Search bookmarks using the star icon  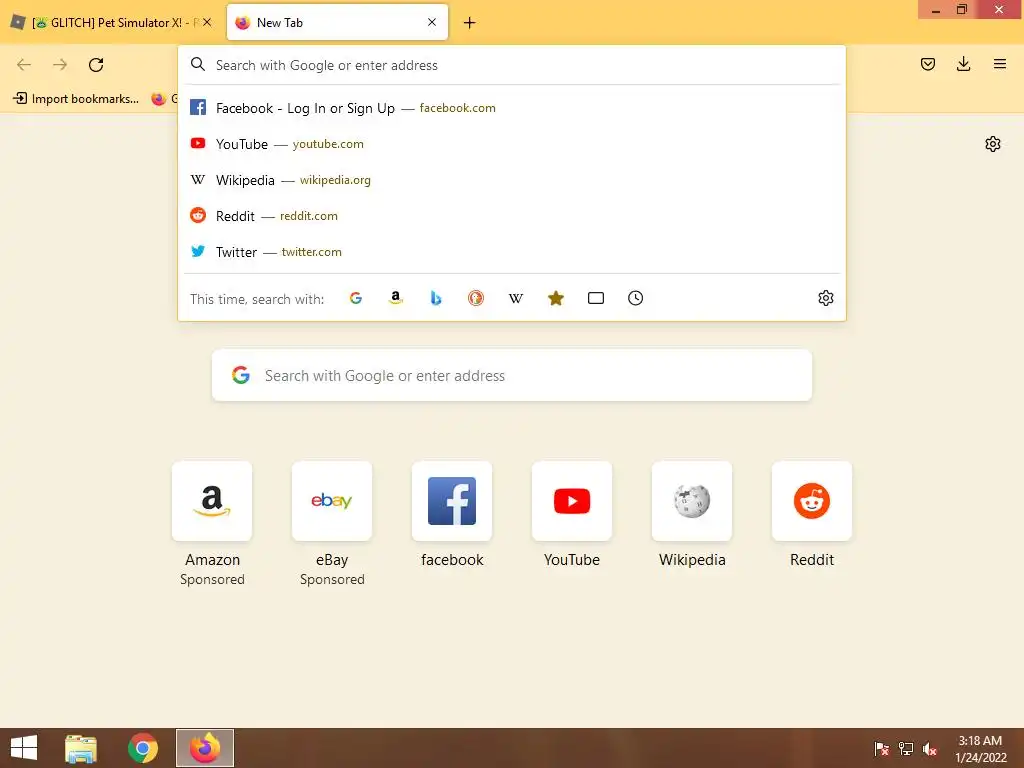click(556, 298)
